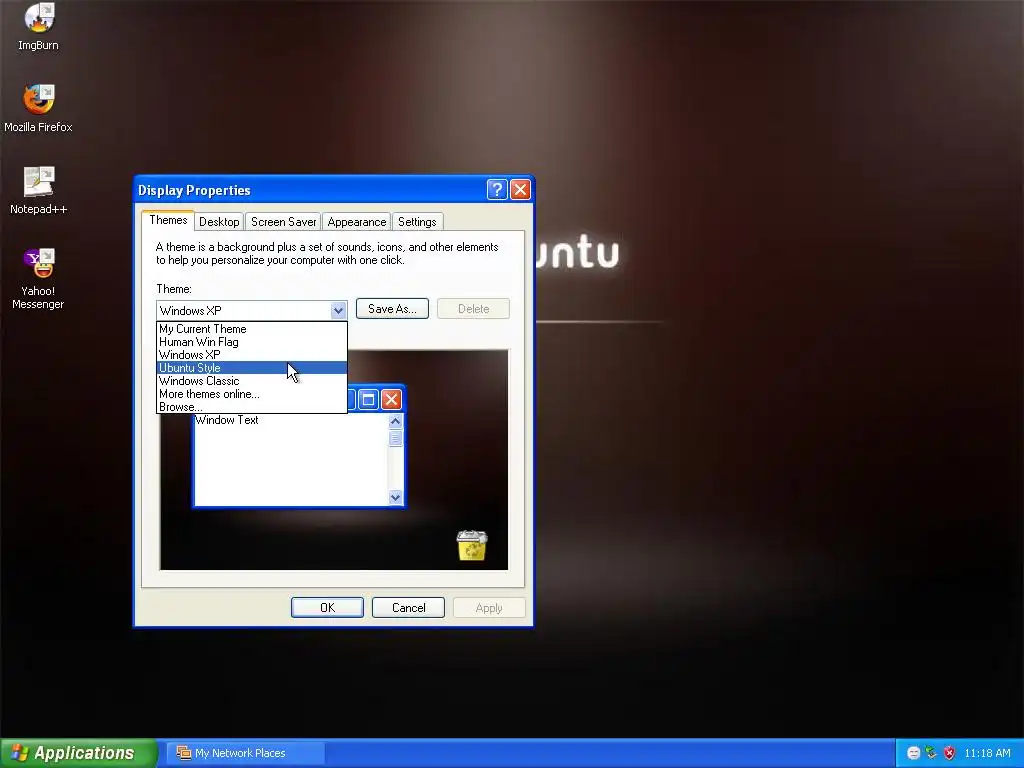Viewport: 1024px width, 768px height.
Task: Click the preview window's maximize button
Action: pyautogui.click(x=368, y=399)
